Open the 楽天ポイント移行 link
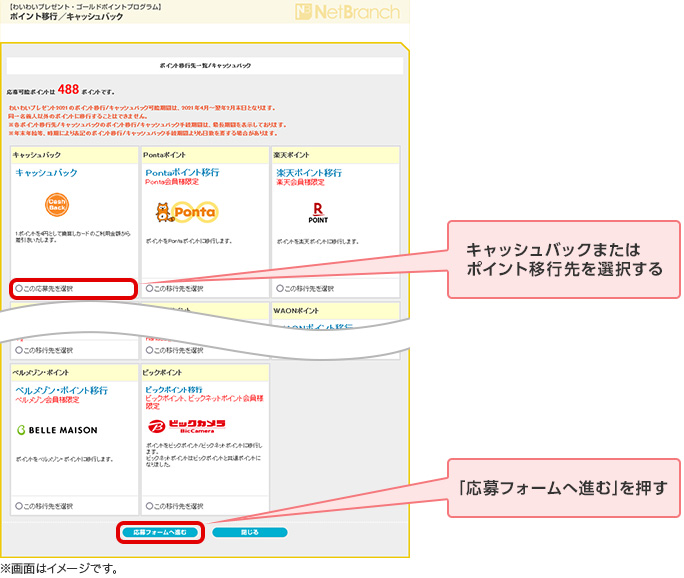The width and height of the screenshot is (684, 578). tap(308, 172)
